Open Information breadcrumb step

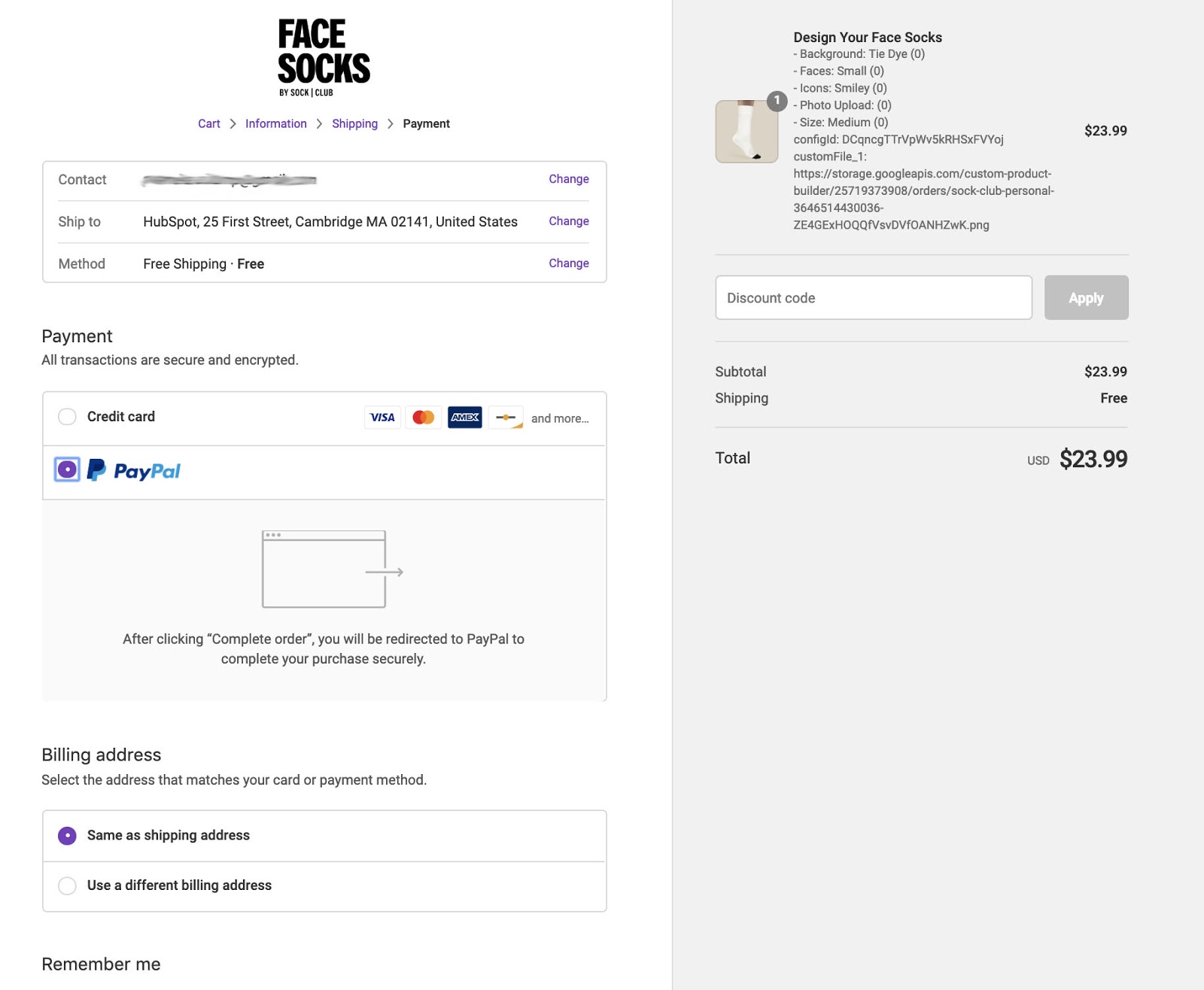click(x=275, y=124)
